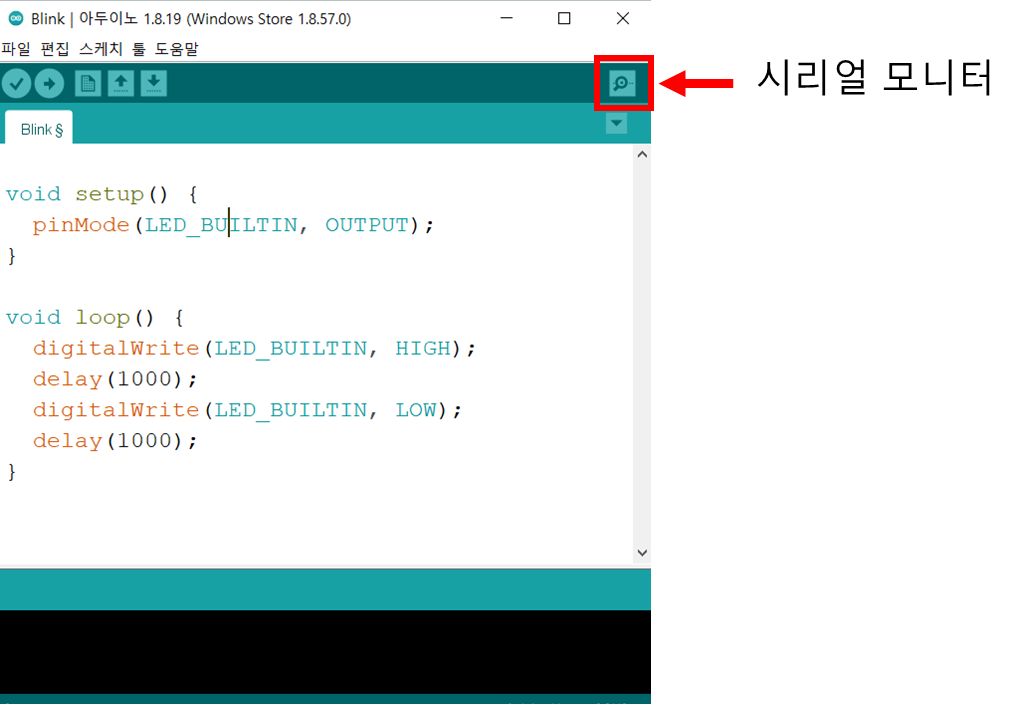Maximize the Arduino window
The image size is (1023, 704).
[564, 18]
